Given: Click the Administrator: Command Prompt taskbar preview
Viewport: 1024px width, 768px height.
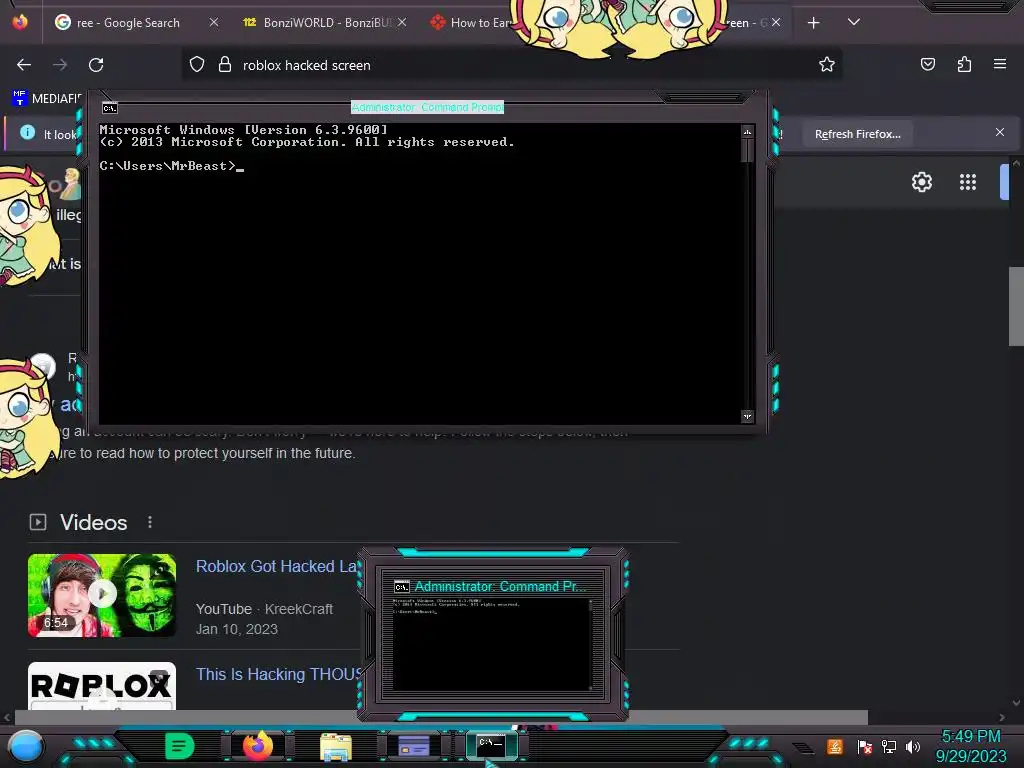Looking at the screenshot, I should pyautogui.click(x=494, y=633).
